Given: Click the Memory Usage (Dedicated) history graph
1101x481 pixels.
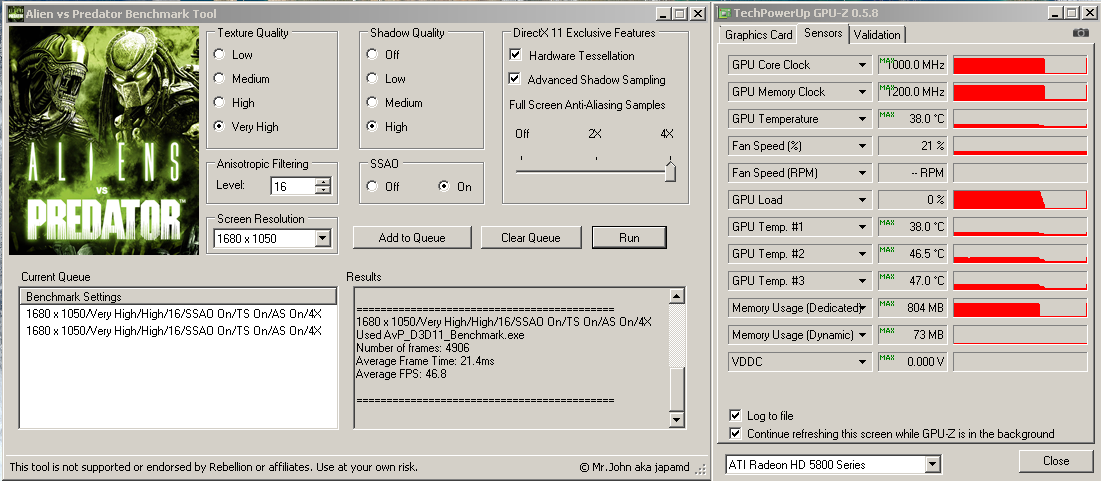Looking at the screenshot, I should 1021,308.
